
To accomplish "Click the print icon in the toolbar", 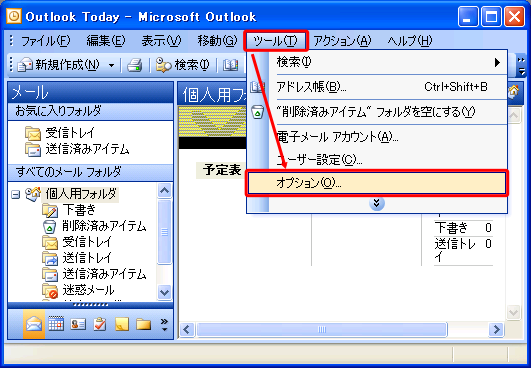I will [135, 65].
